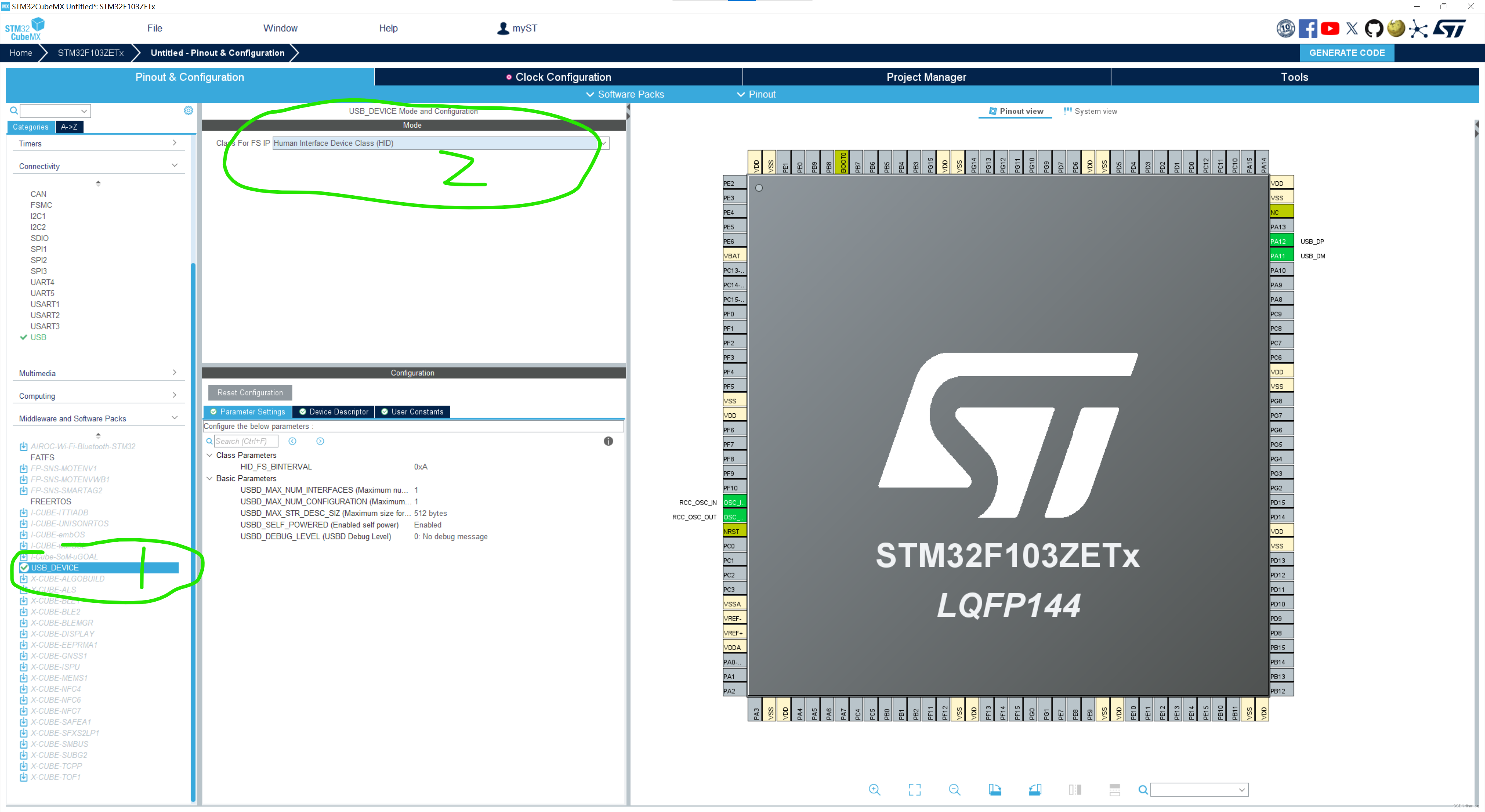The image size is (1485, 812).
Task: Click GENERATE CODE button
Action: (x=1347, y=53)
